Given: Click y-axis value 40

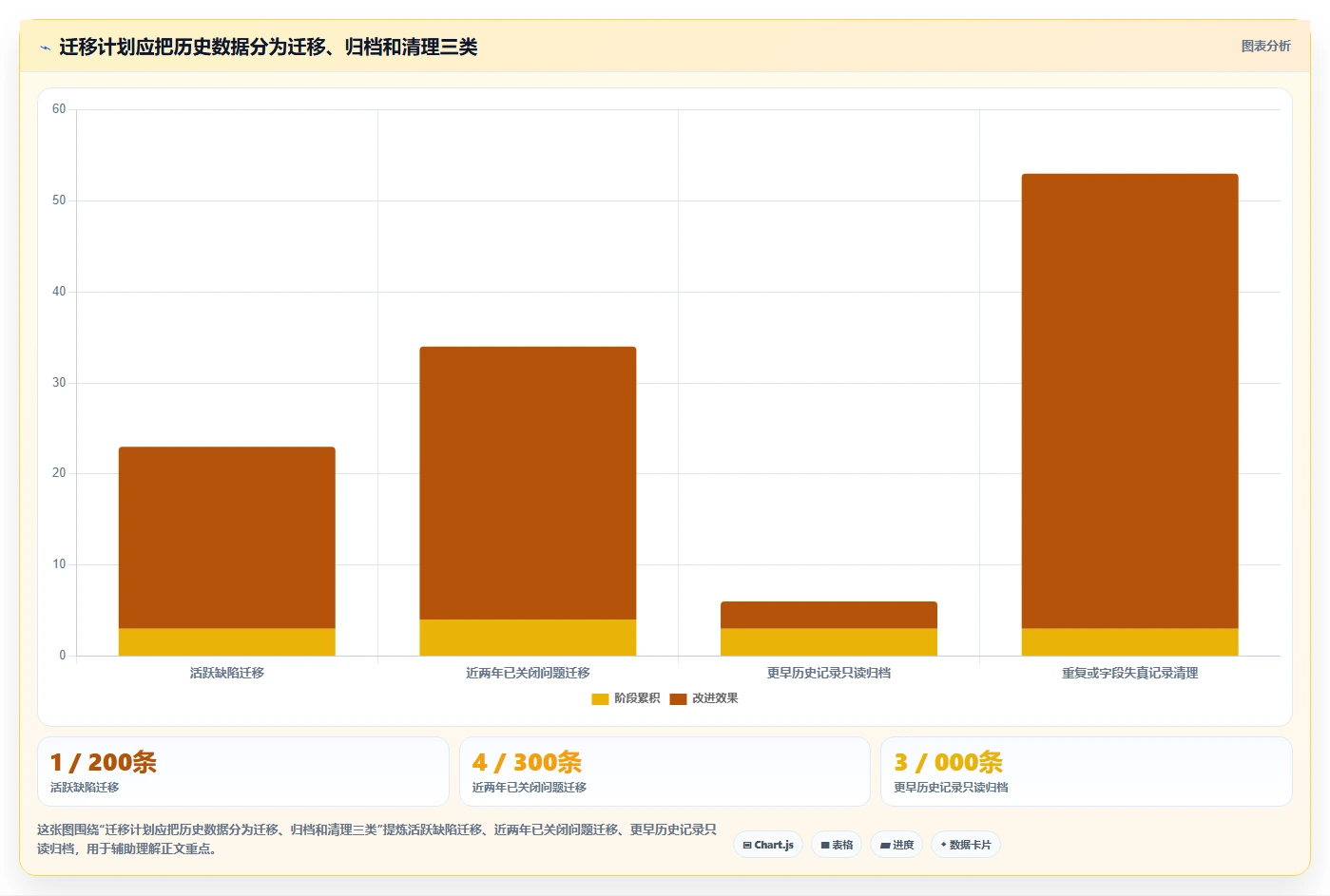Looking at the screenshot, I should click(59, 292).
